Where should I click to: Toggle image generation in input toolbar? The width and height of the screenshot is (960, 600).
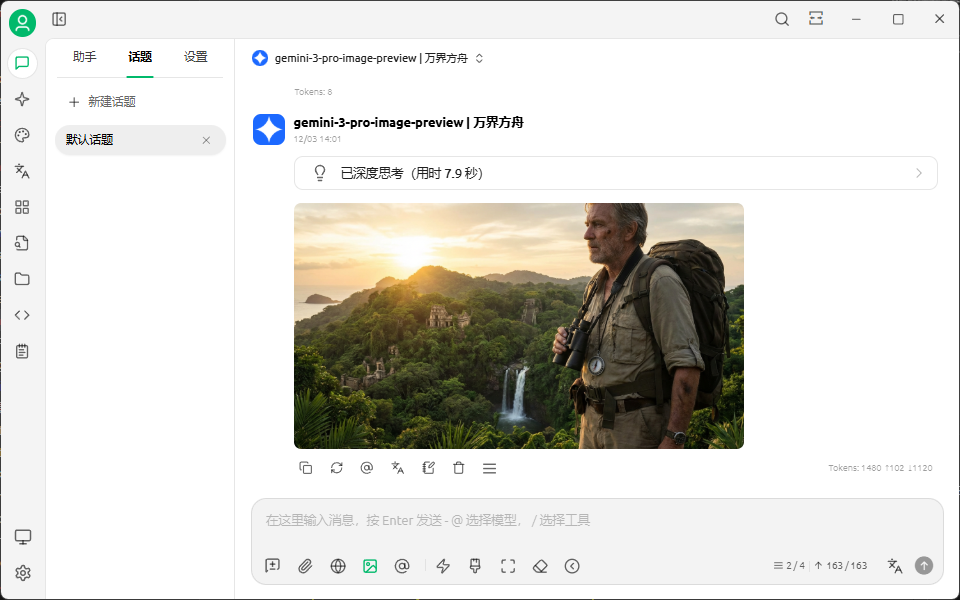pyautogui.click(x=370, y=566)
